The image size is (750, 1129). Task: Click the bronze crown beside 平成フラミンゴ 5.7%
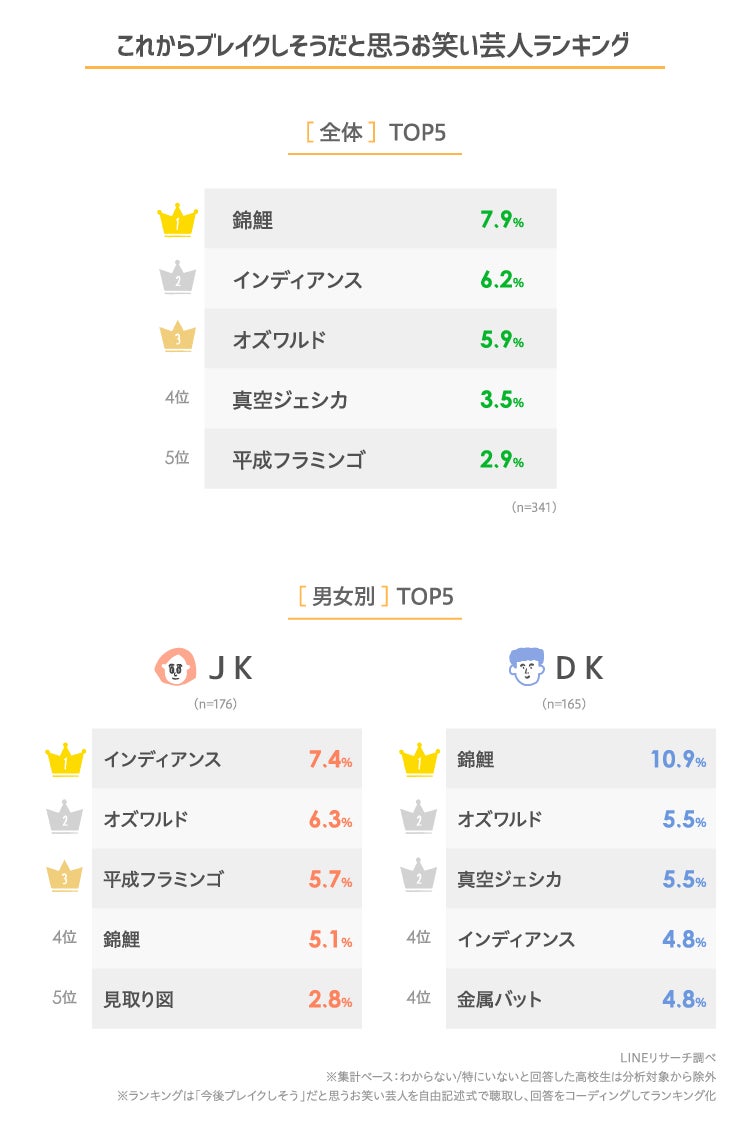pos(65,879)
